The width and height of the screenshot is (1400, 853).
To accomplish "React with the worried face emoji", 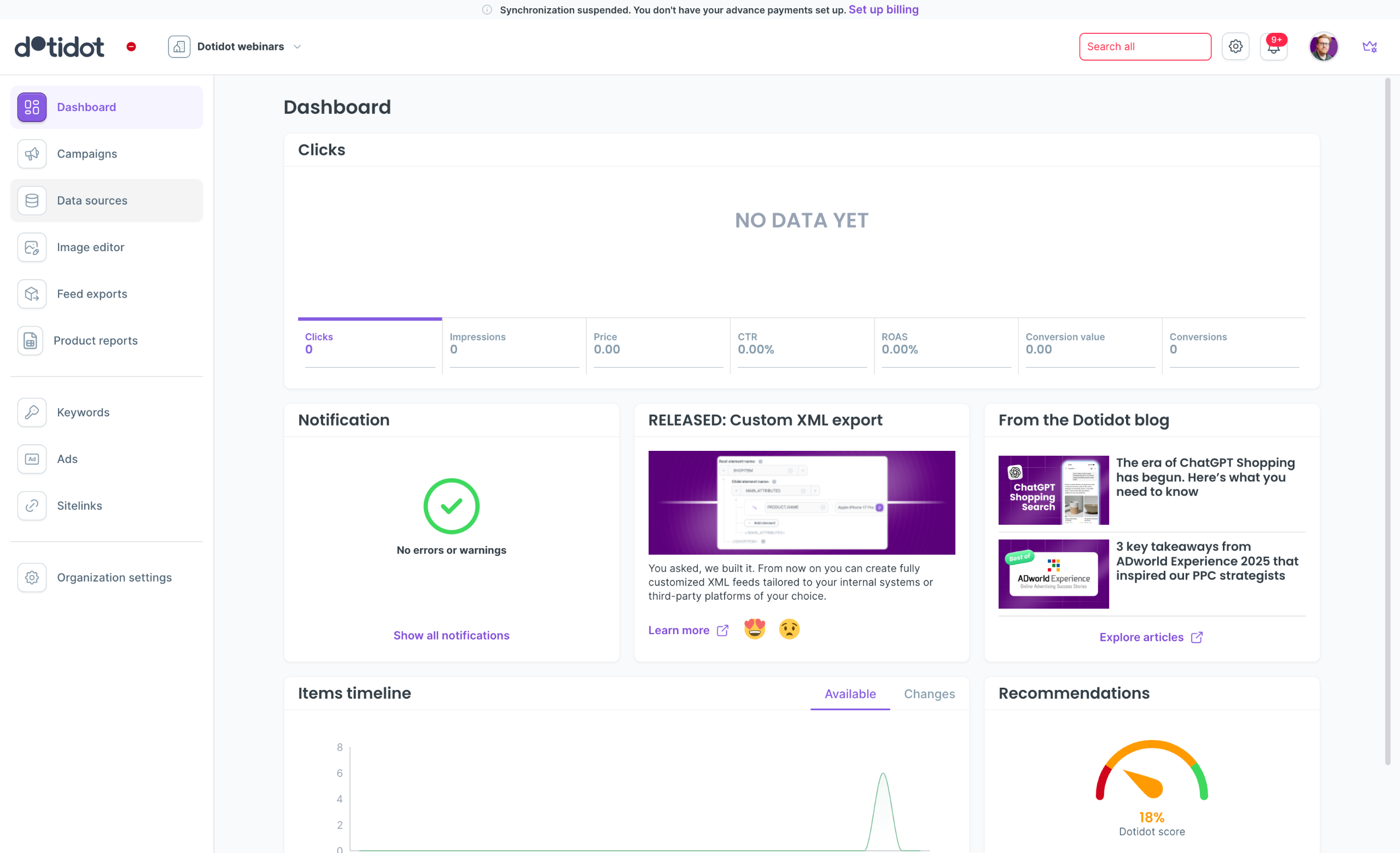I will click(x=789, y=629).
